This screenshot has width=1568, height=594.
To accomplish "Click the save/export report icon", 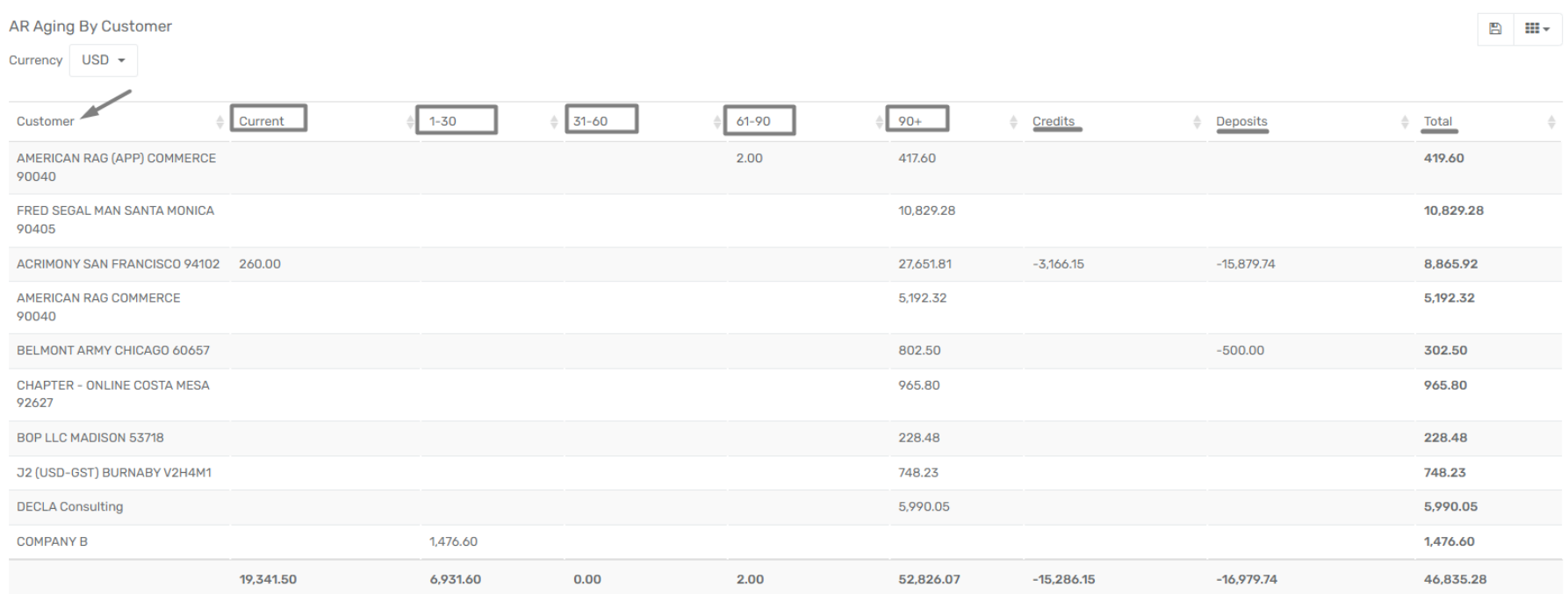I will [x=1495, y=29].
